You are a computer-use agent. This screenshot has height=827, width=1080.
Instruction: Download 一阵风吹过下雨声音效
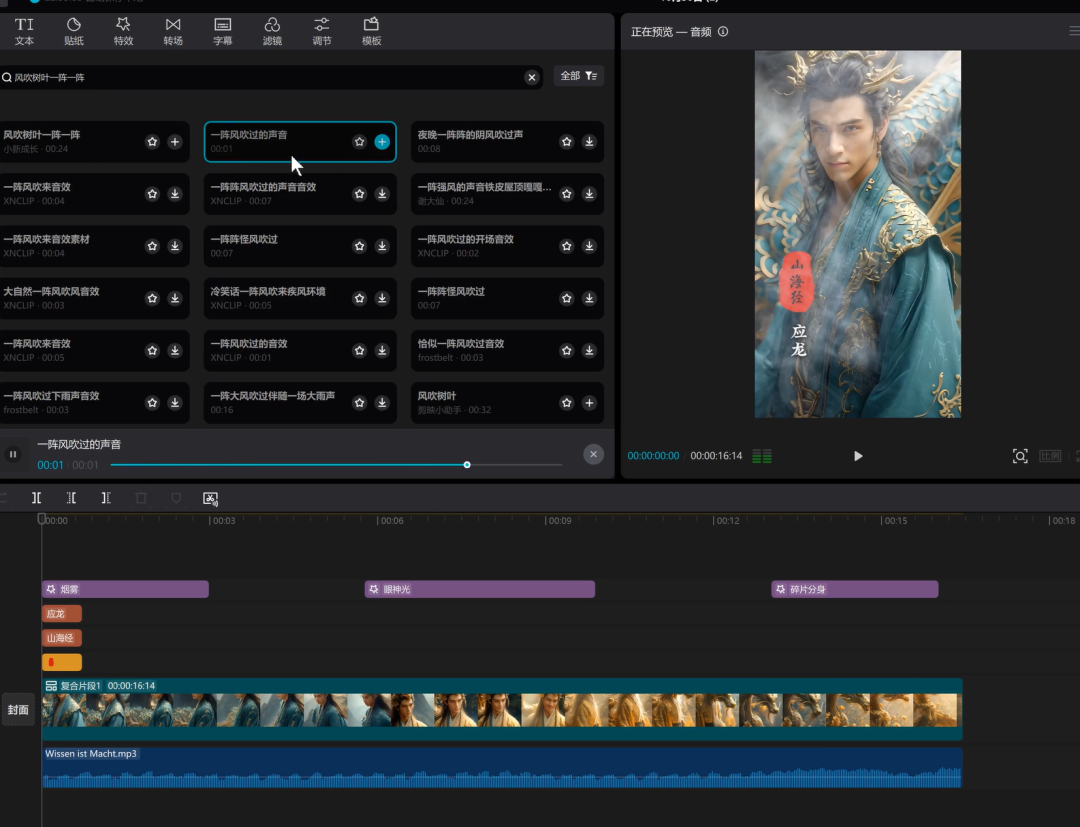click(175, 403)
